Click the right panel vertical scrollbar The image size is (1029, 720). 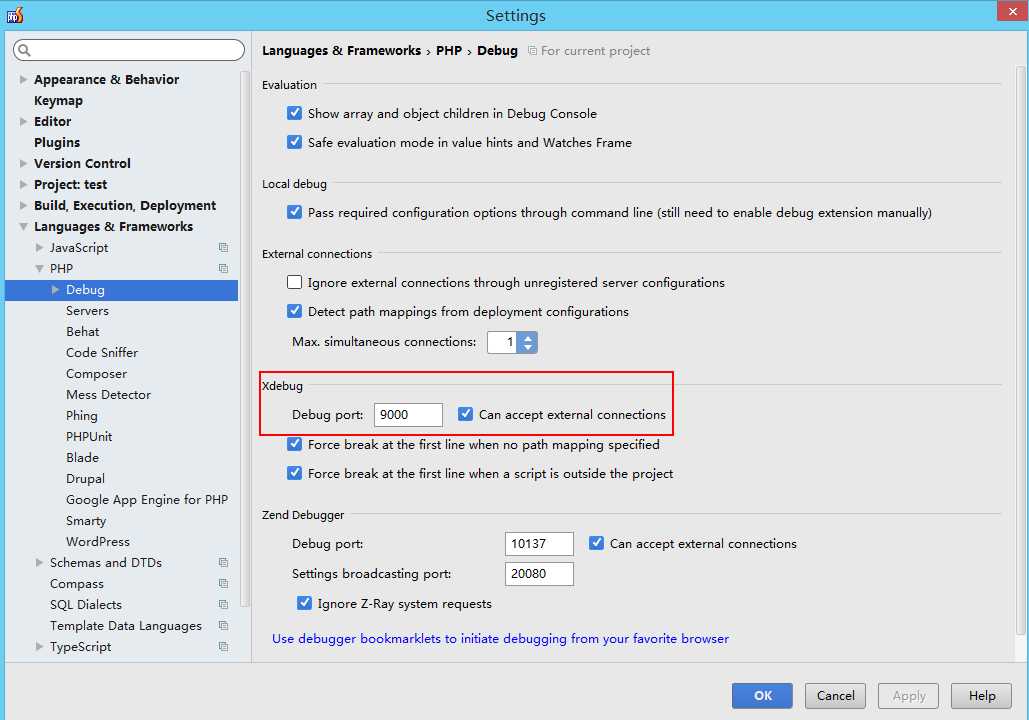[x=1020, y=350]
